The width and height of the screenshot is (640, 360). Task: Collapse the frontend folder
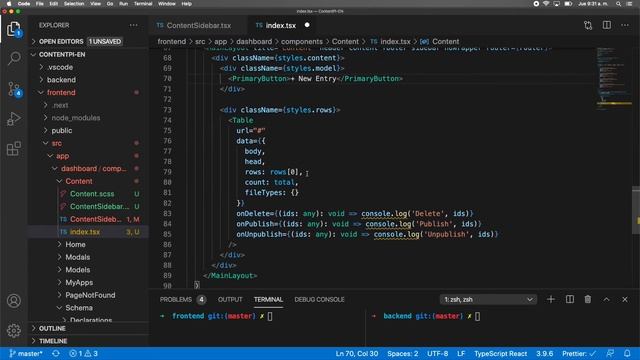click(x=61, y=92)
